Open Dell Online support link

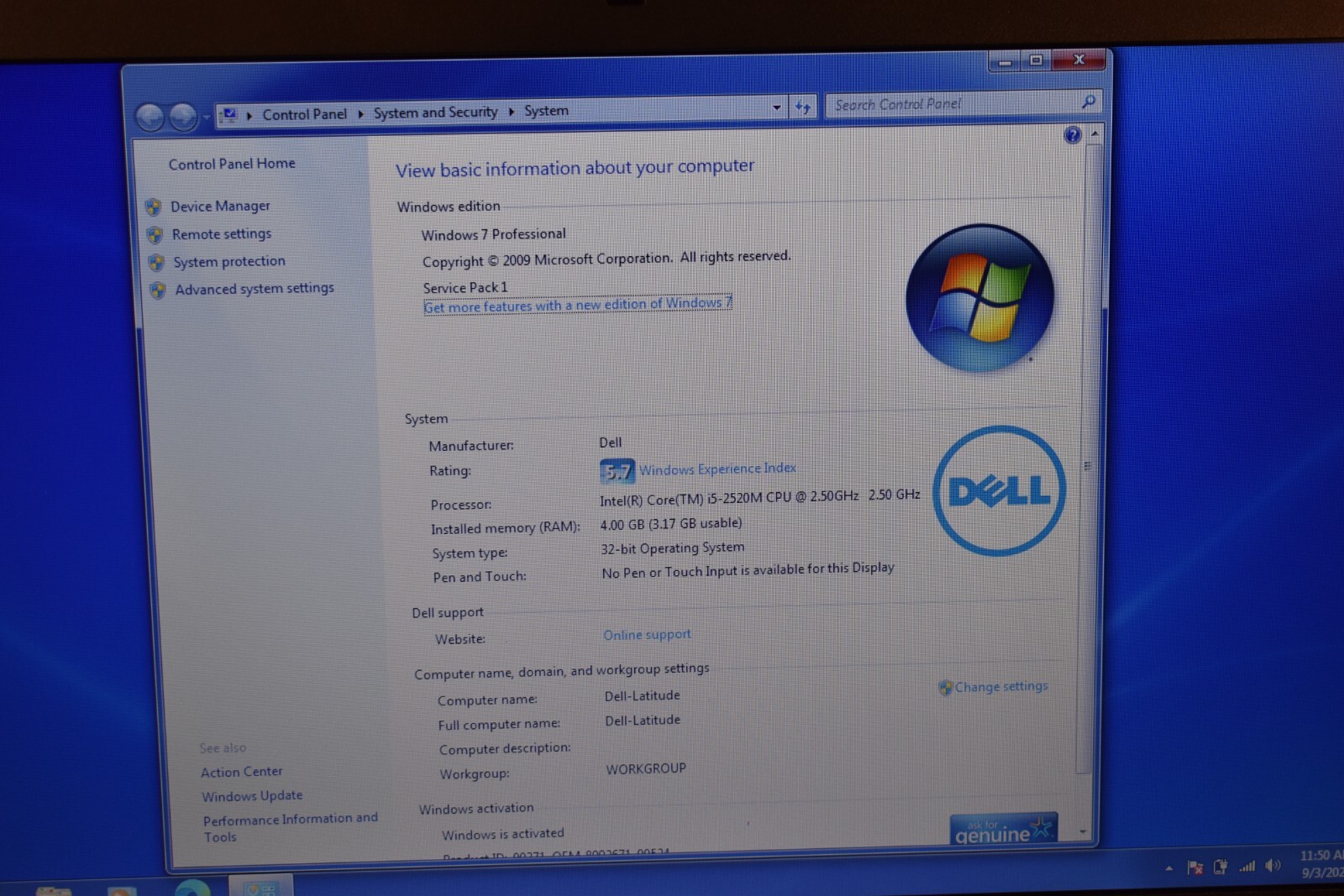pyautogui.click(x=647, y=634)
